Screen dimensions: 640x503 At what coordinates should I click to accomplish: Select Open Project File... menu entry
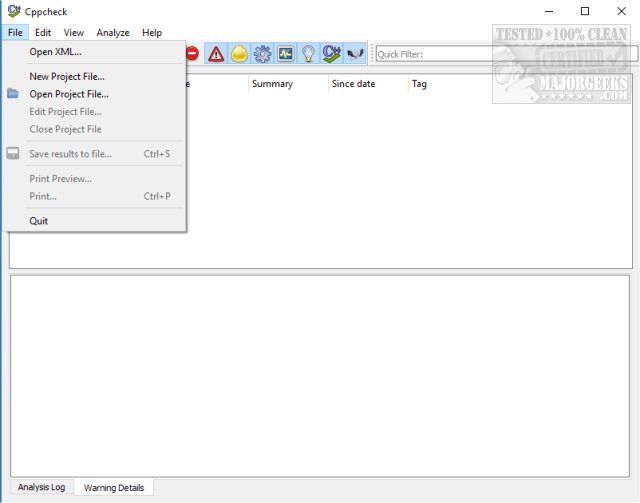pos(95,94)
